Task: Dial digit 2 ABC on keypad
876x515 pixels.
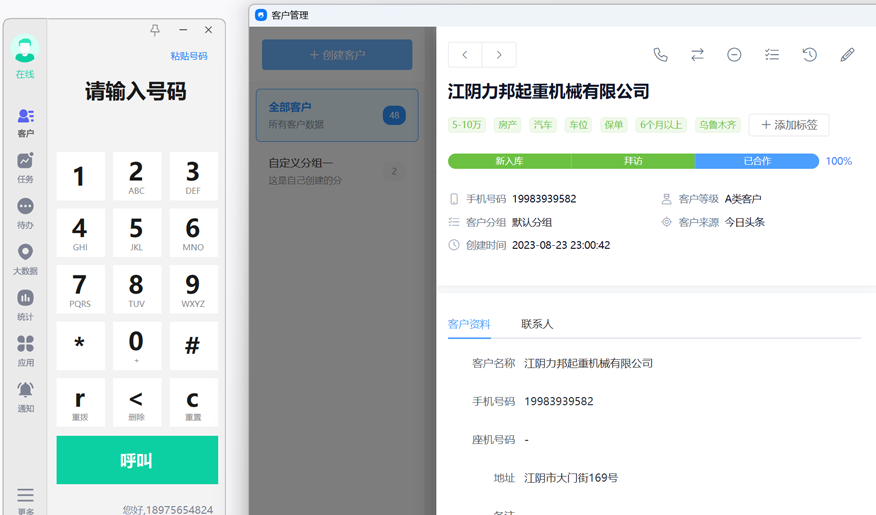Action: point(137,176)
